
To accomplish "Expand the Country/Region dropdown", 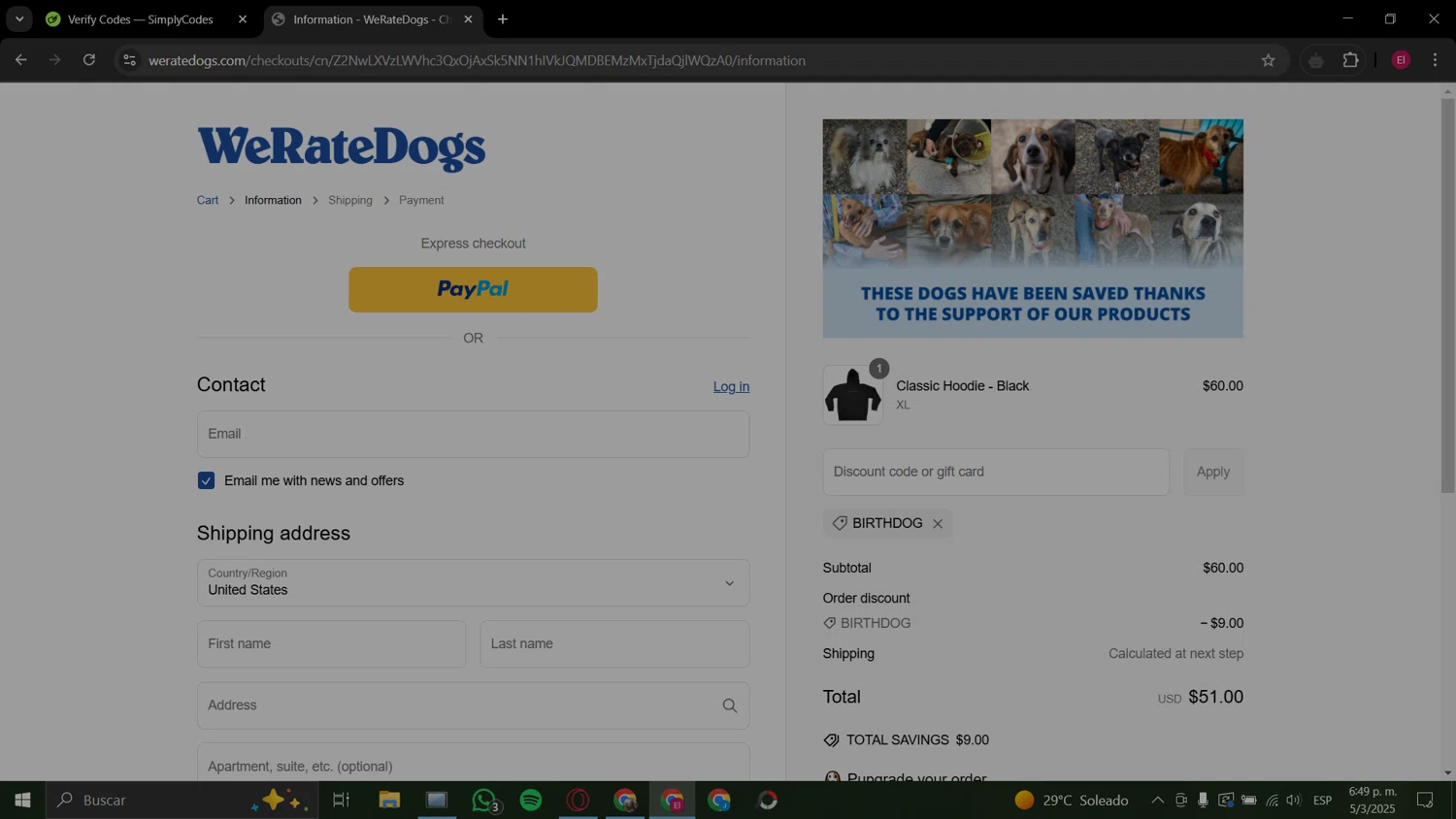I will [473, 582].
